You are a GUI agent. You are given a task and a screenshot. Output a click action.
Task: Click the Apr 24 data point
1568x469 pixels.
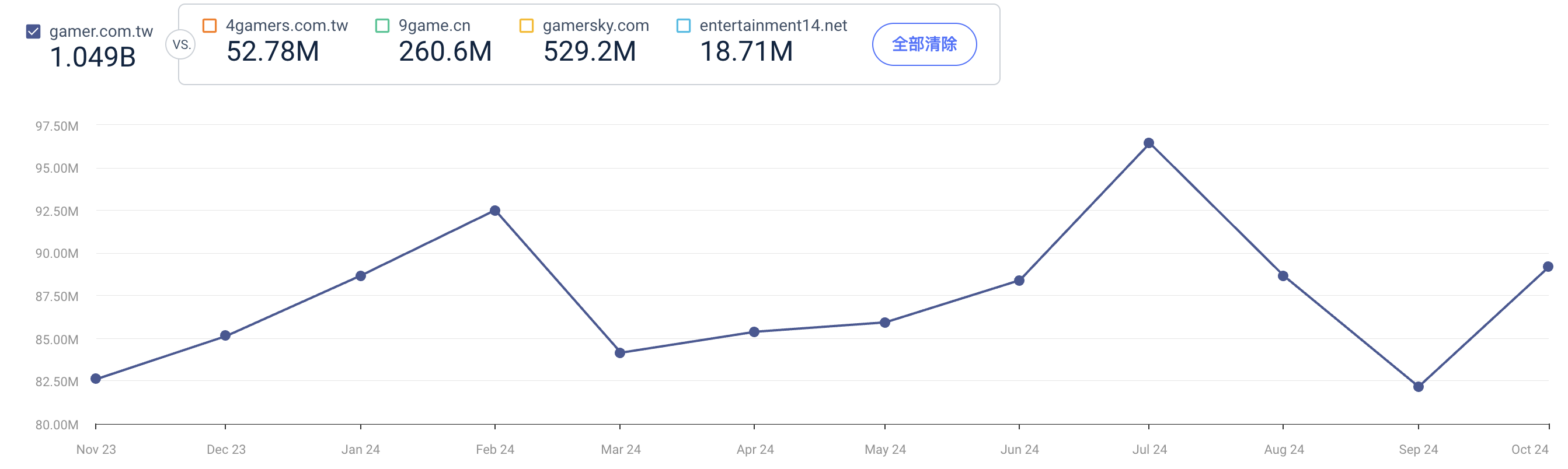(754, 332)
